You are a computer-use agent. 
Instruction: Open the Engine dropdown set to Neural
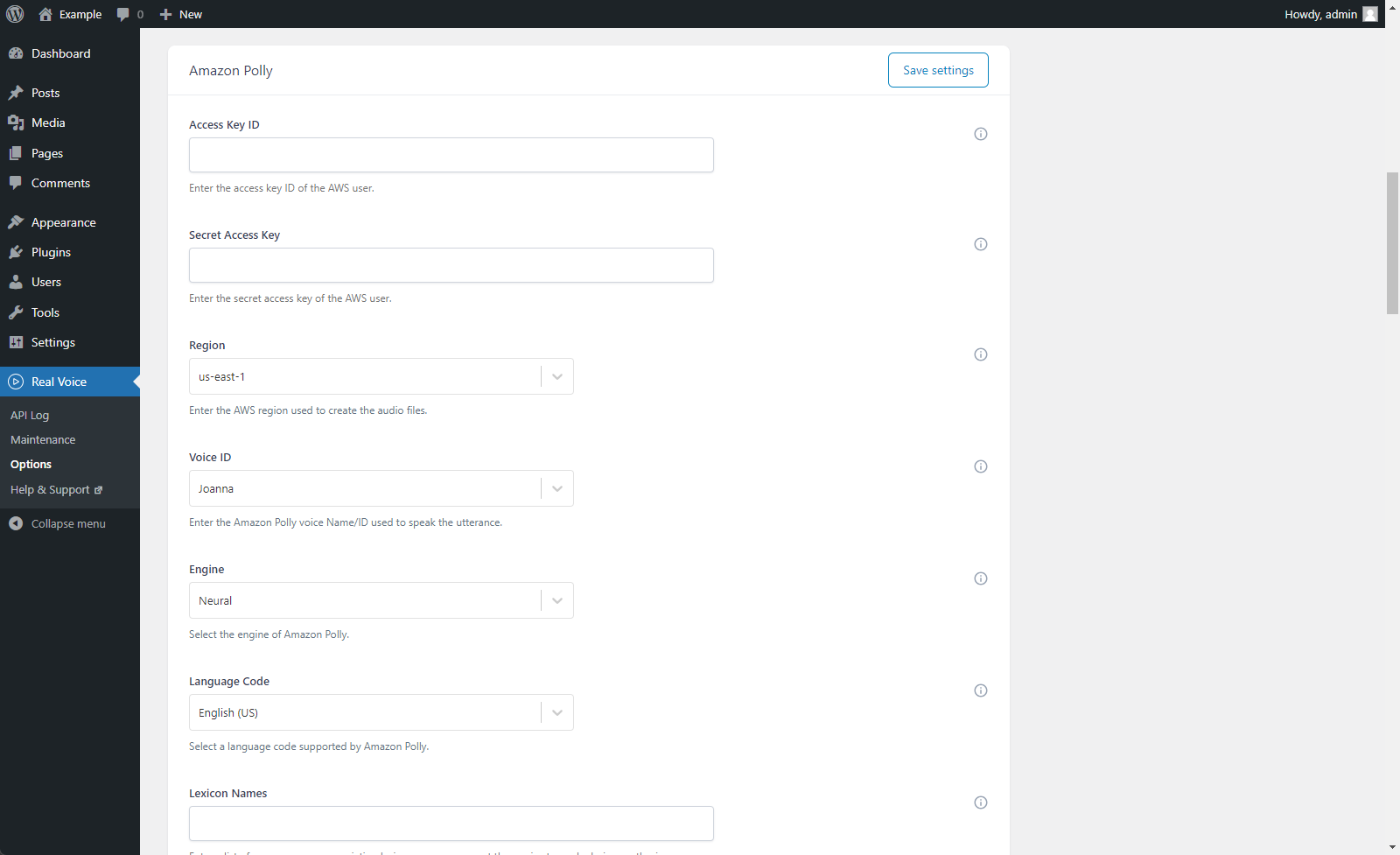[381, 600]
